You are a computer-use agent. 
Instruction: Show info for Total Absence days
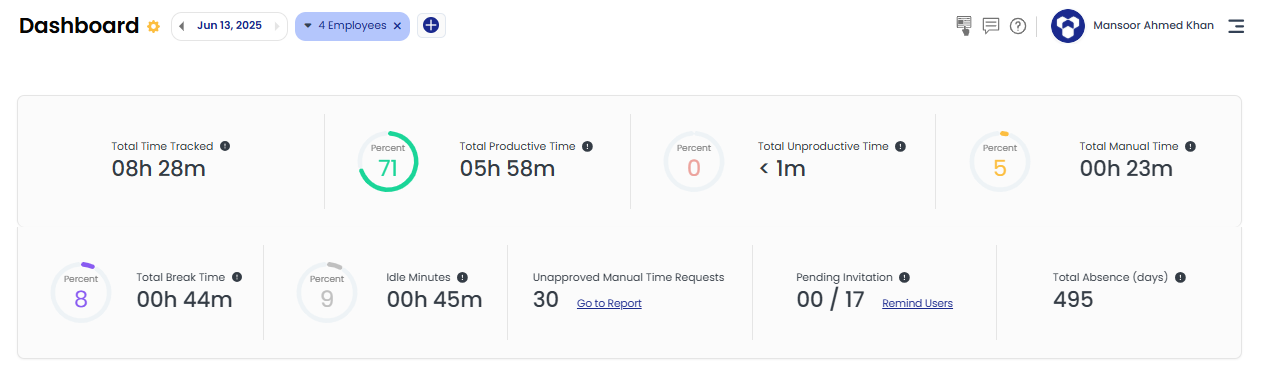click(x=1180, y=277)
